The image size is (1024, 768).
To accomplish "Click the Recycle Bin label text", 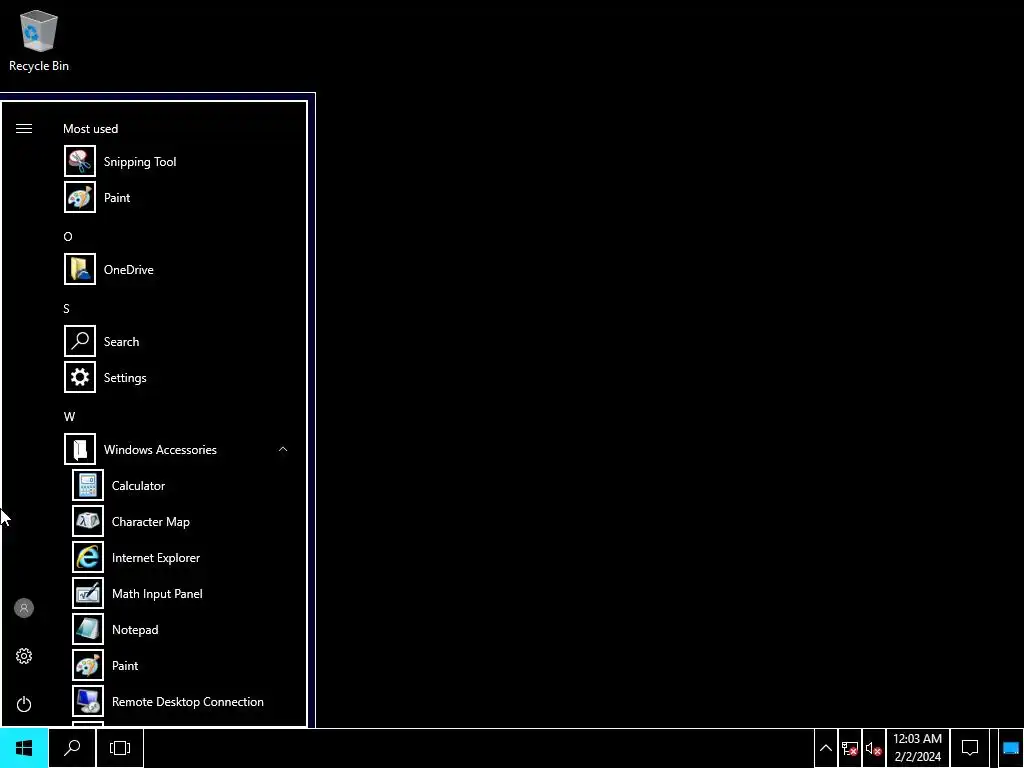I will point(39,65).
